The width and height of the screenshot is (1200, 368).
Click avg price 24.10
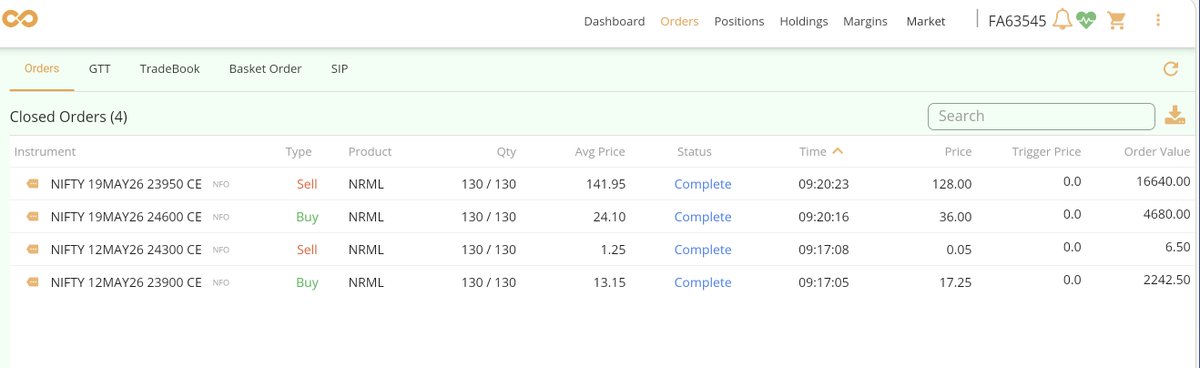pos(610,217)
